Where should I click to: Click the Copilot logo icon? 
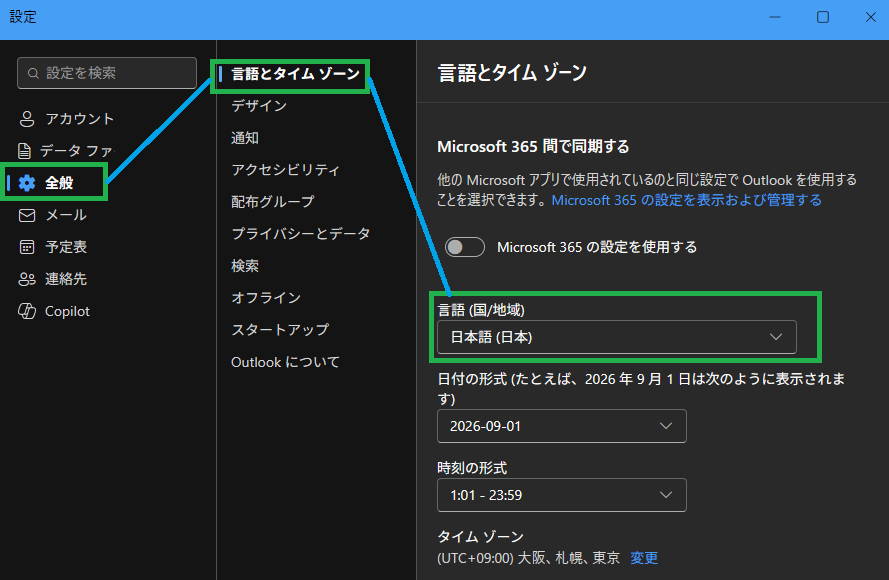pyautogui.click(x=27, y=311)
